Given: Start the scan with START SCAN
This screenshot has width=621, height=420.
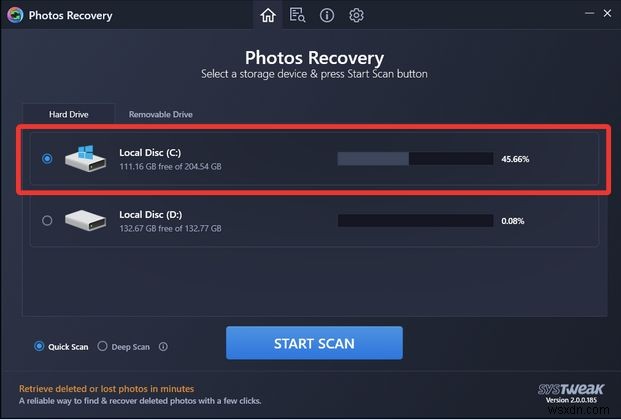Looking at the screenshot, I should coord(314,343).
